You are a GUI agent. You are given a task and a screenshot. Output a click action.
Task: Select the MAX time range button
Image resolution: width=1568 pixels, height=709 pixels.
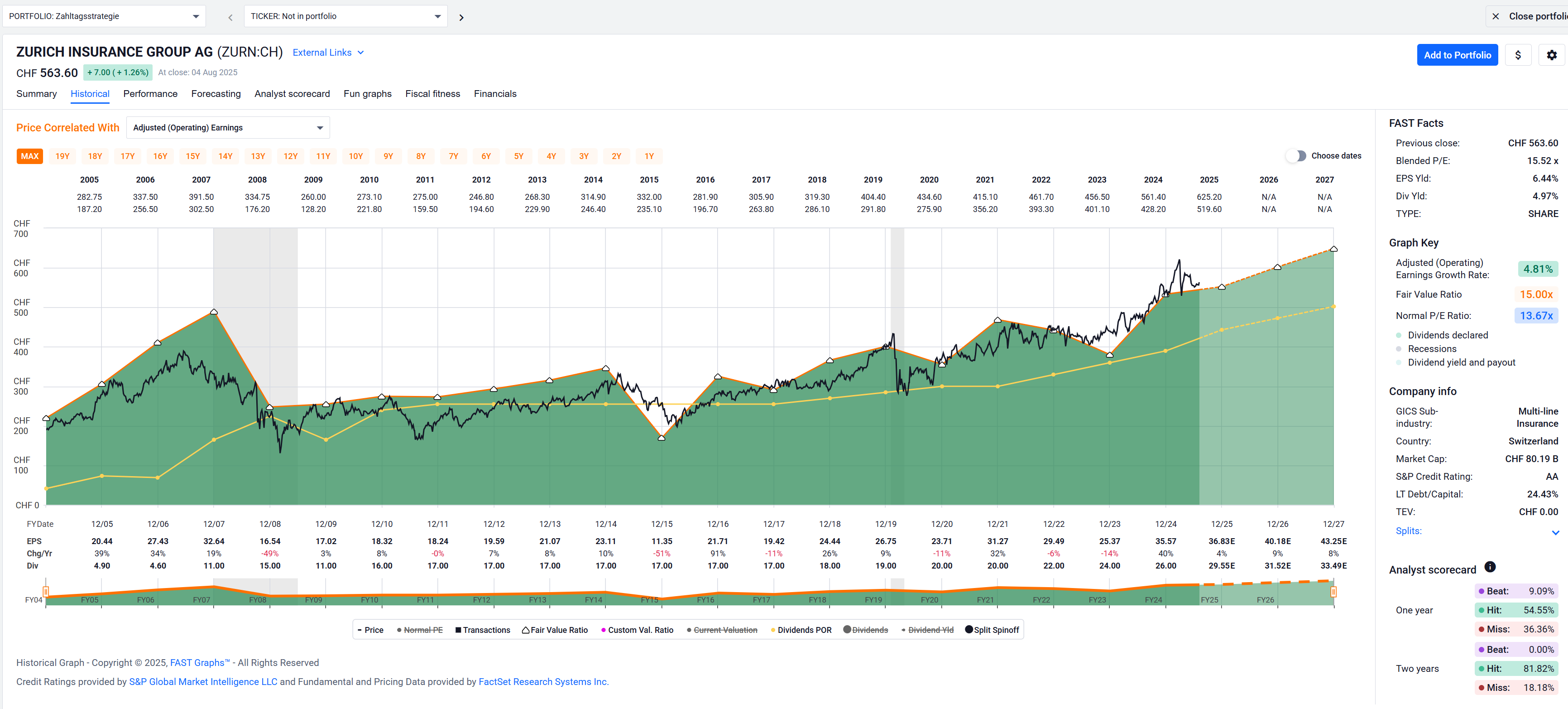[x=30, y=157]
